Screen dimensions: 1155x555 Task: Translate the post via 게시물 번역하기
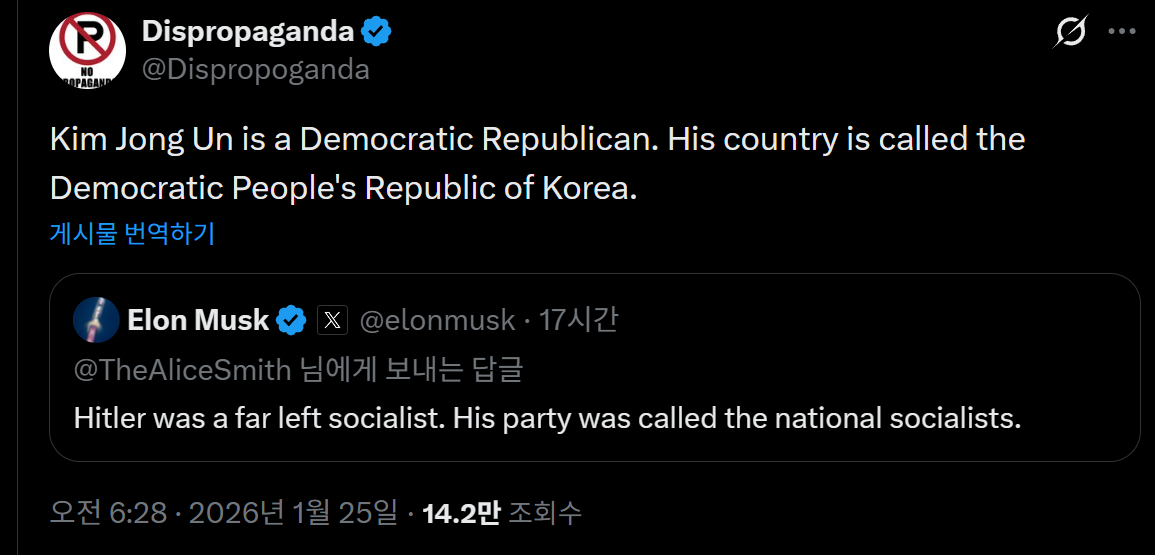132,234
